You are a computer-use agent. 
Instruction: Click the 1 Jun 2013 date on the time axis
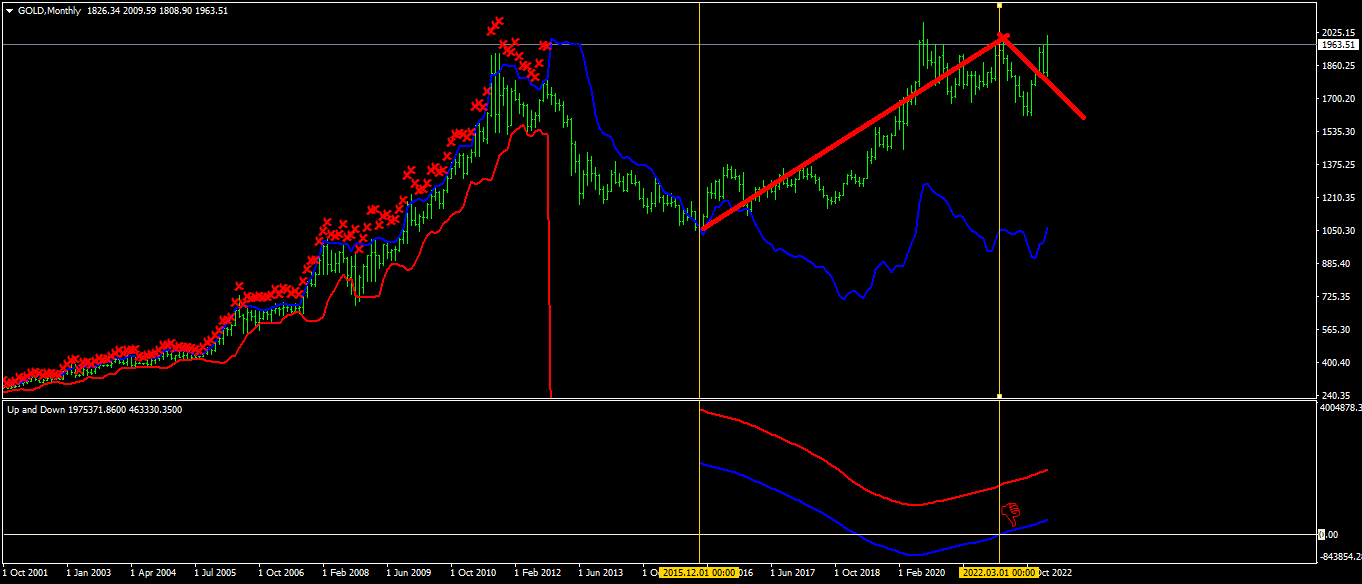[602, 573]
